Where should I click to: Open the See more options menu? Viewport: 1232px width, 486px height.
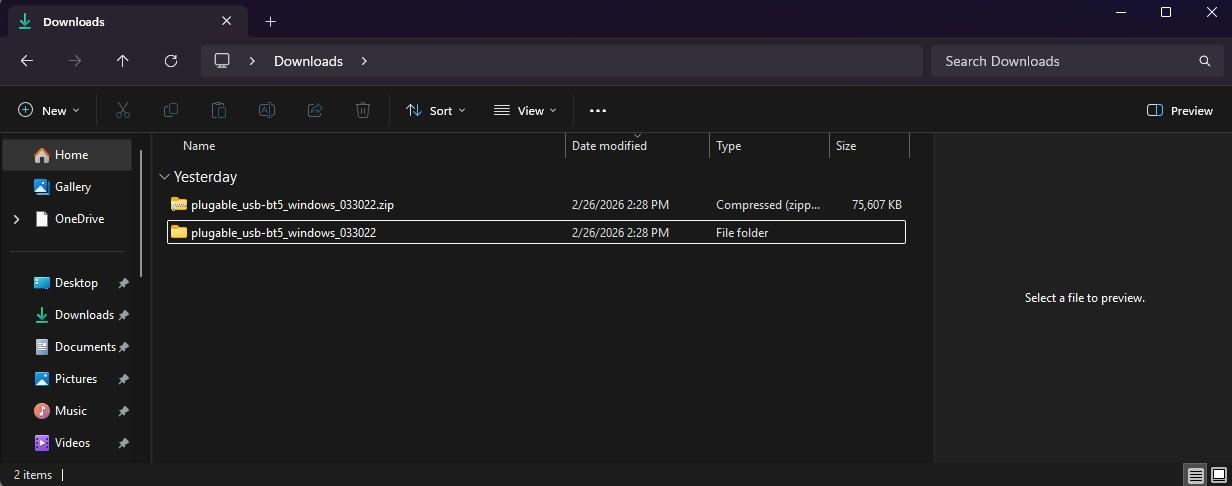pyautogui.click(x=598, y=111)
